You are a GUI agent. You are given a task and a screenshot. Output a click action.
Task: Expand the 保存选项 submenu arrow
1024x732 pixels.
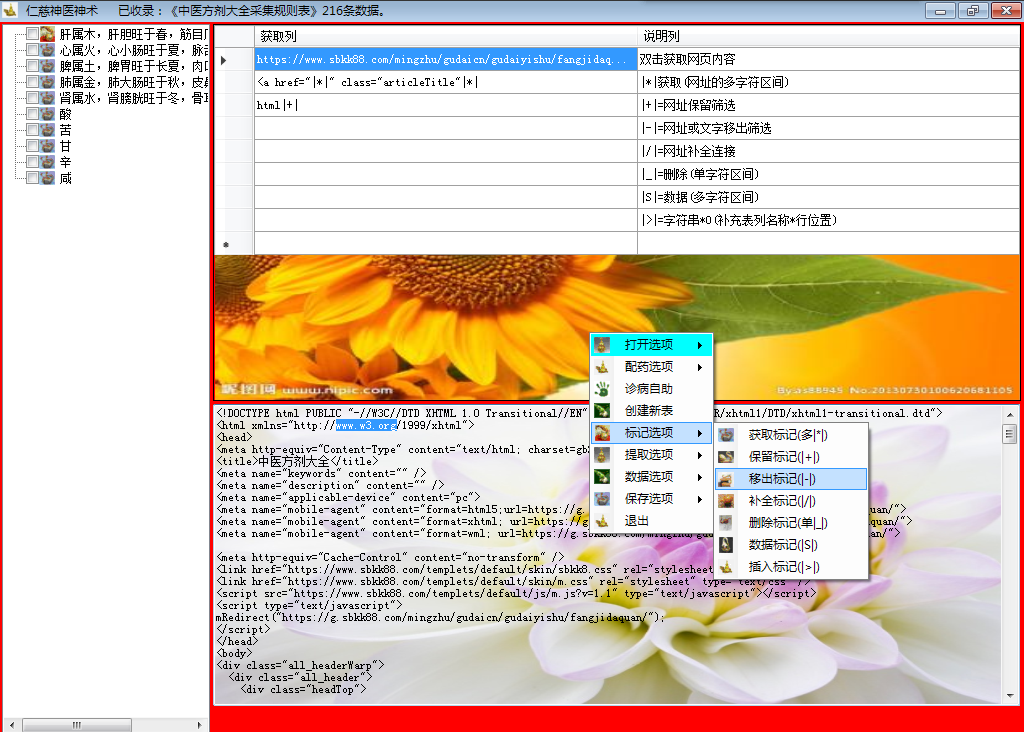click(699, 499)
